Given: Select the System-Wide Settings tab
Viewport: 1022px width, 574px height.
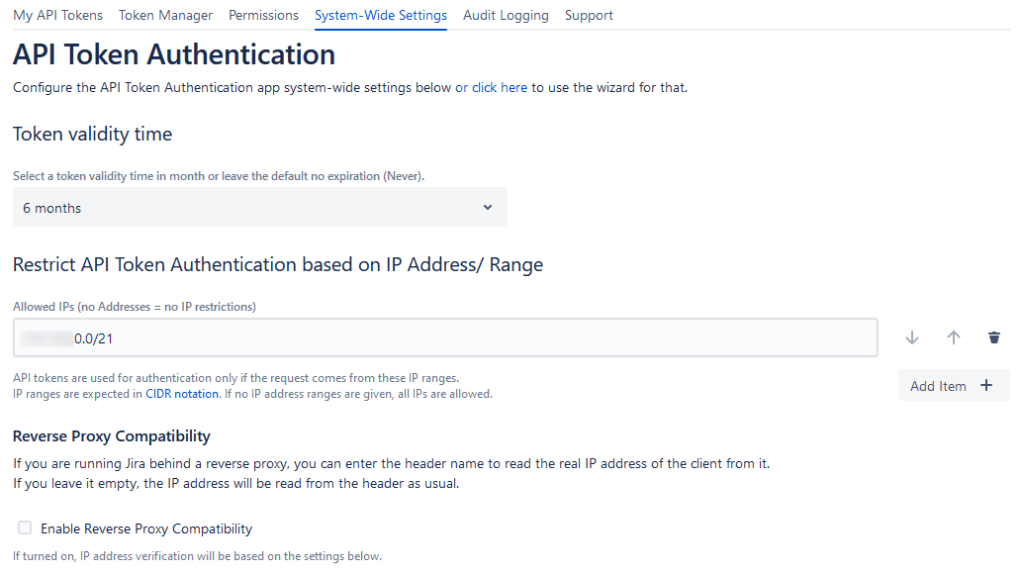Looking at the screenshot, I should (x=380, y=15).
